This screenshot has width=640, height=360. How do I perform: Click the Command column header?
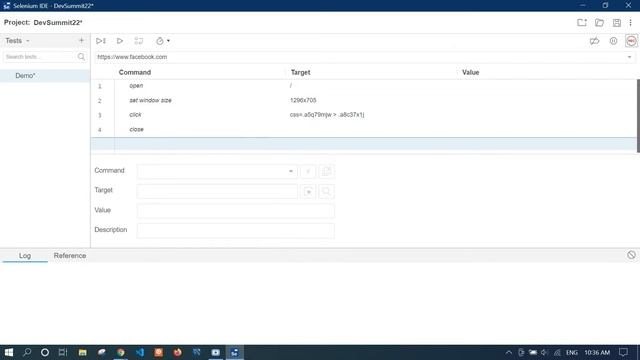coord(135,72)
